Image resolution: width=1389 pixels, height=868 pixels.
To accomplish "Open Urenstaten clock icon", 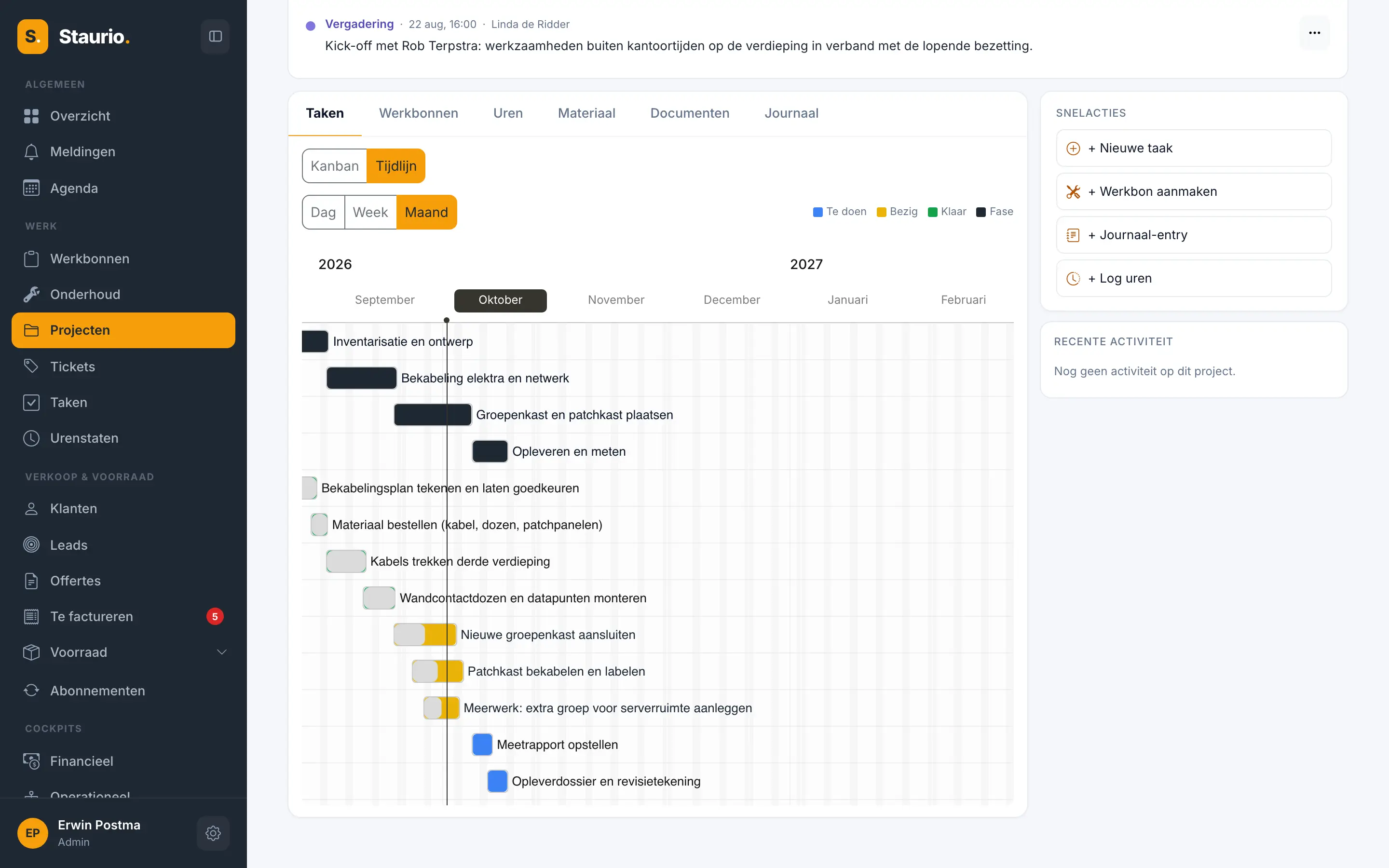I will tap(31, 438).
